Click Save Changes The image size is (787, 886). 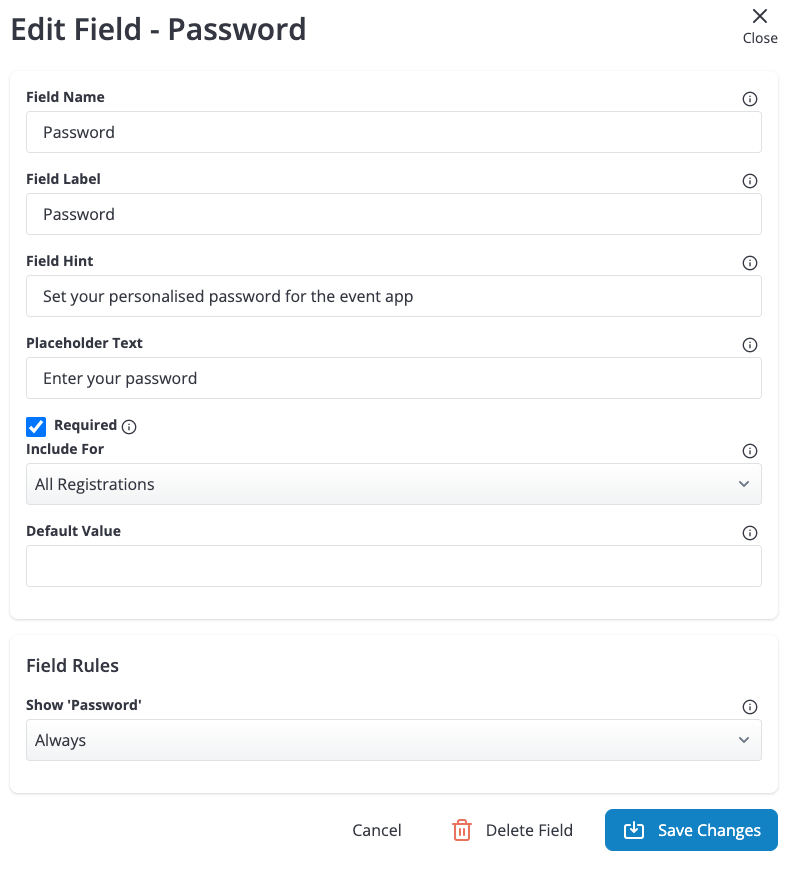tap(691, 830)
